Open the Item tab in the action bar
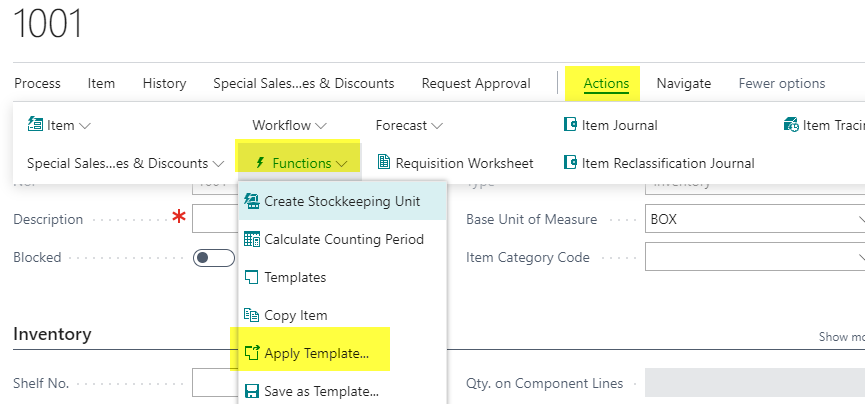Image resolution: width=865 pixels, height=404 pixels. point(101,83)
